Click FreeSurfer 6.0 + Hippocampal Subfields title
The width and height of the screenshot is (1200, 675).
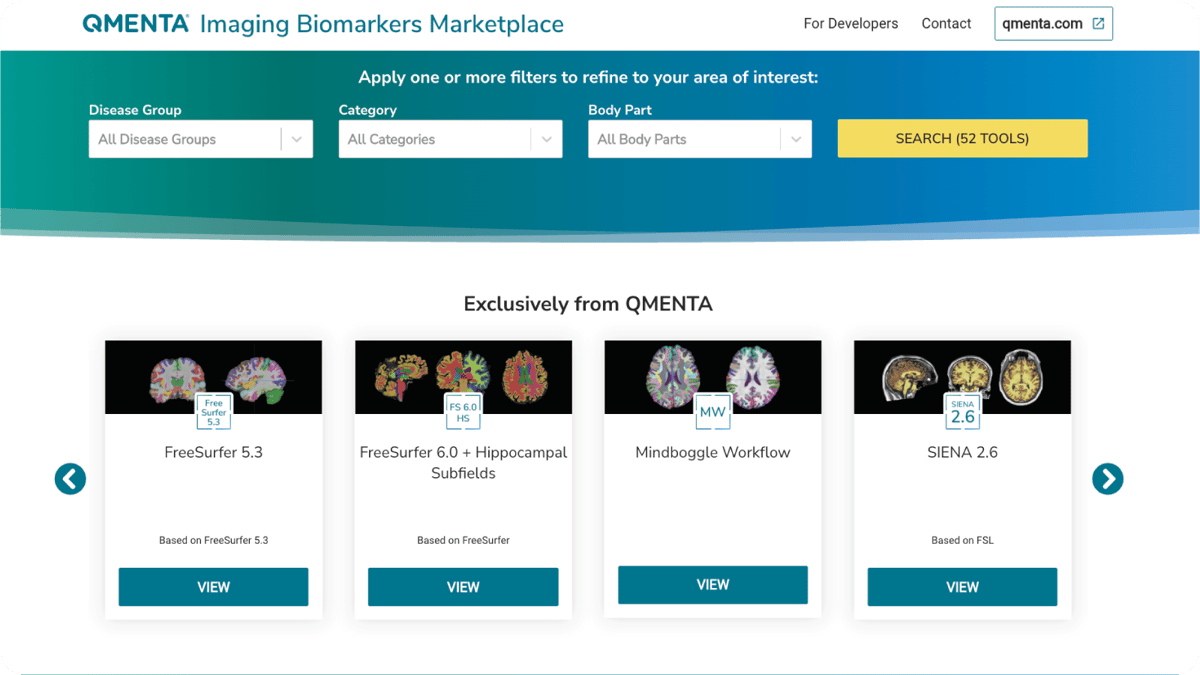pos(463,463)
